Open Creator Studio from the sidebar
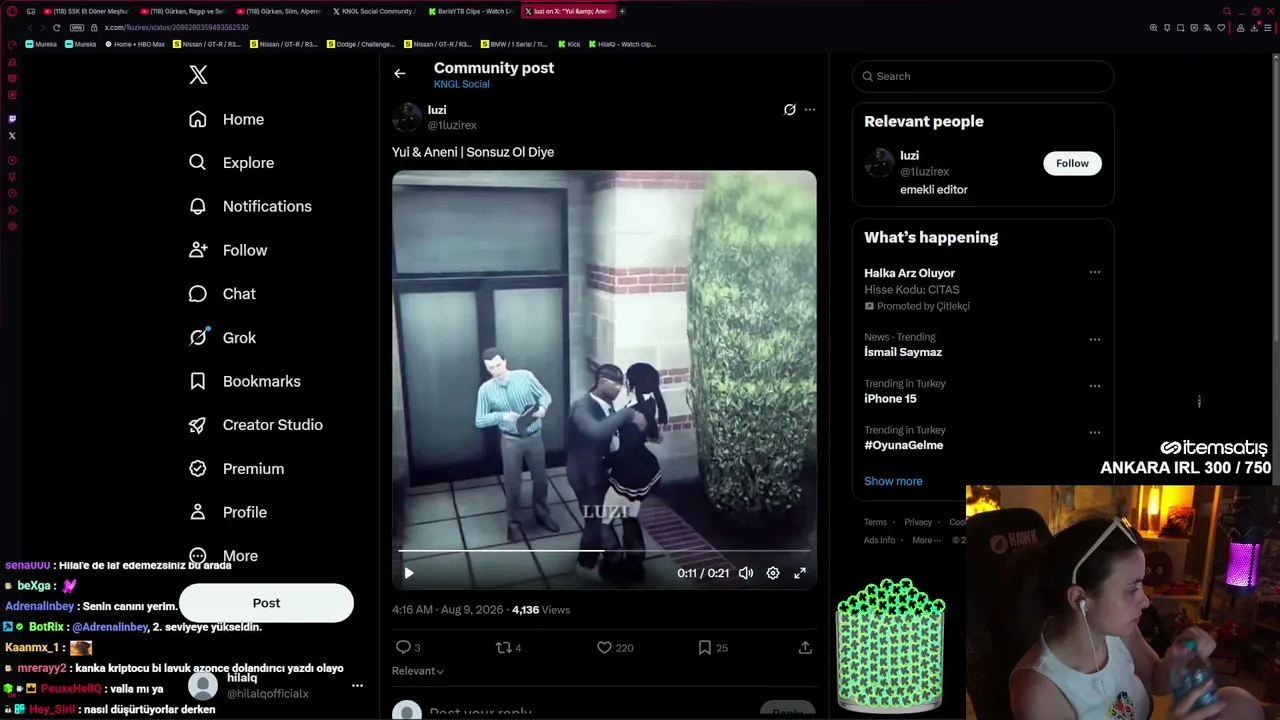Image resolution: width=1280 pixels, height=720 pixels. 255,425
